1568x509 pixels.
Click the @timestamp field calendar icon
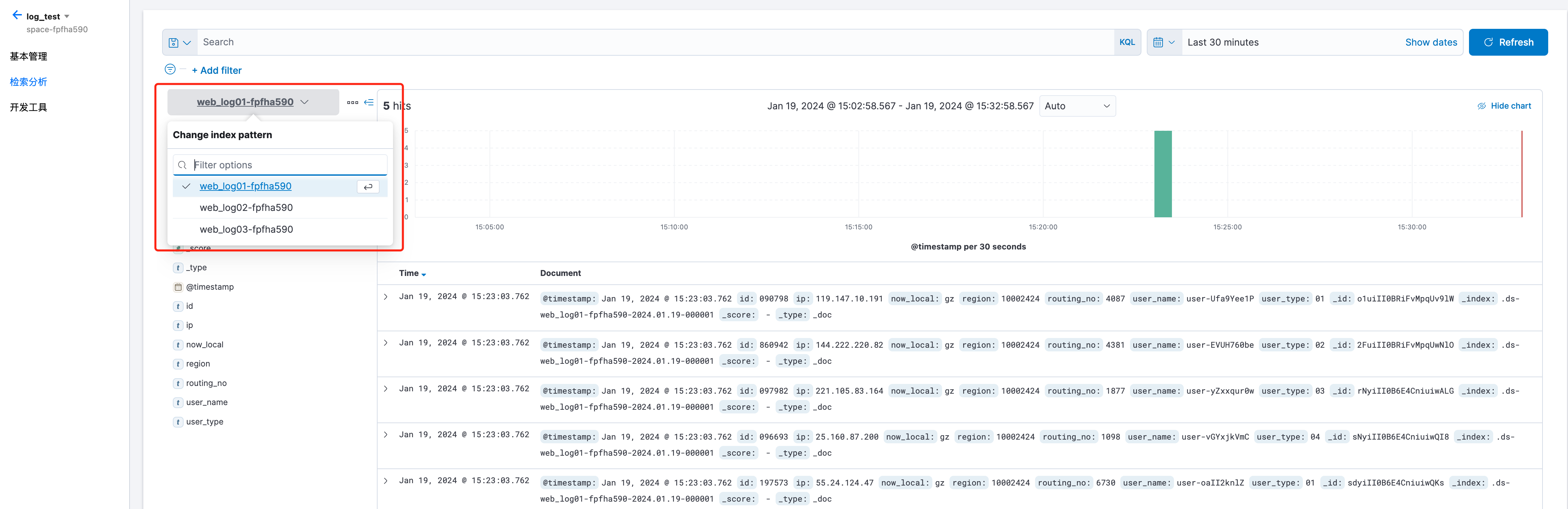click(178, 287)
